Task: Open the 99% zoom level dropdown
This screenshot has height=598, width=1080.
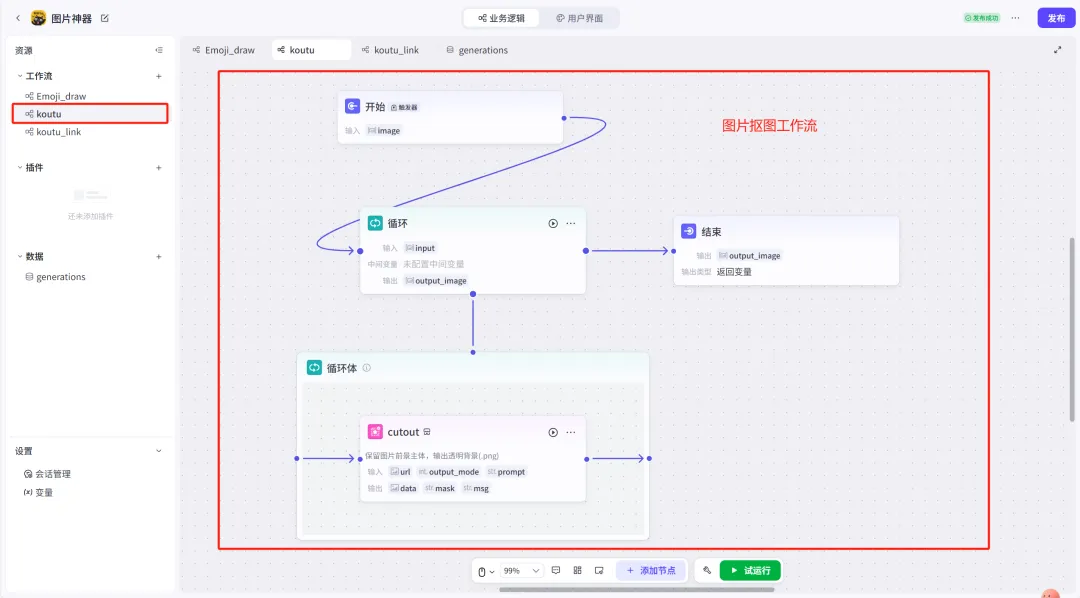Action: pos(520,570)
